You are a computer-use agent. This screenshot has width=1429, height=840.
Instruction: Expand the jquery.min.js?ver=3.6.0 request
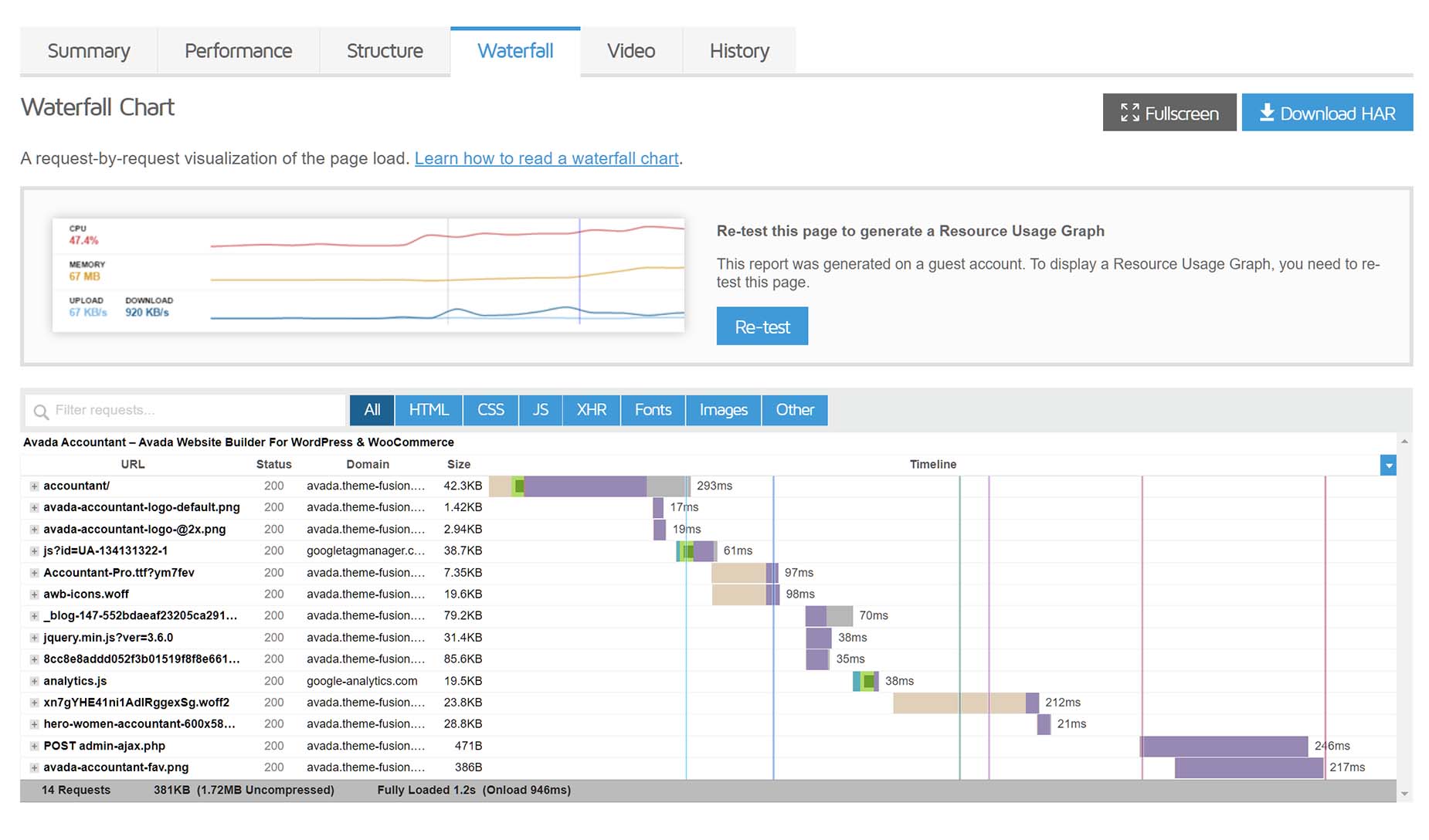pos(34,638)
